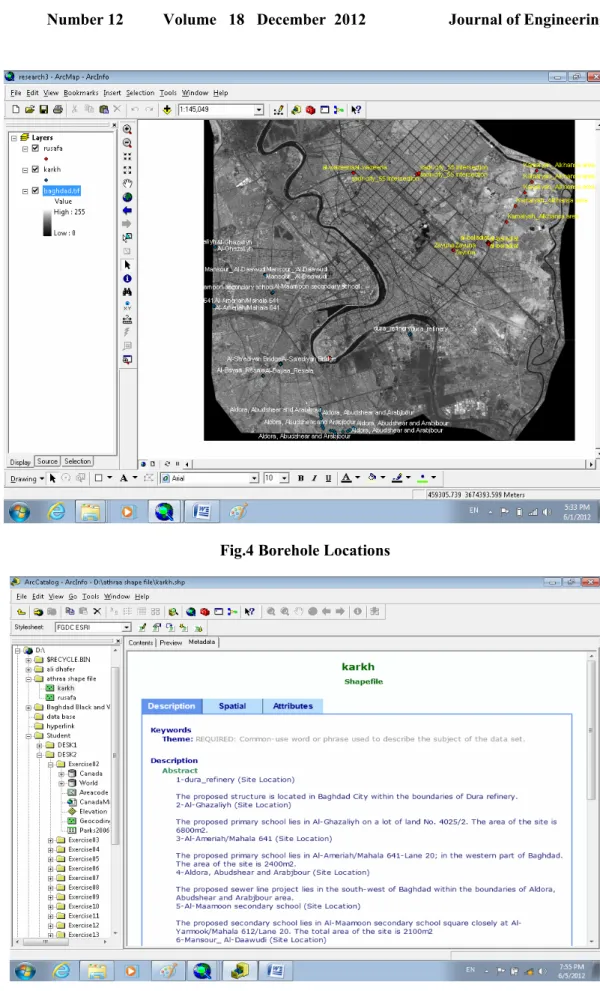Open the Selection menu in ArcMap
Screen dimensions: 600x991
[x=140, y=93]
